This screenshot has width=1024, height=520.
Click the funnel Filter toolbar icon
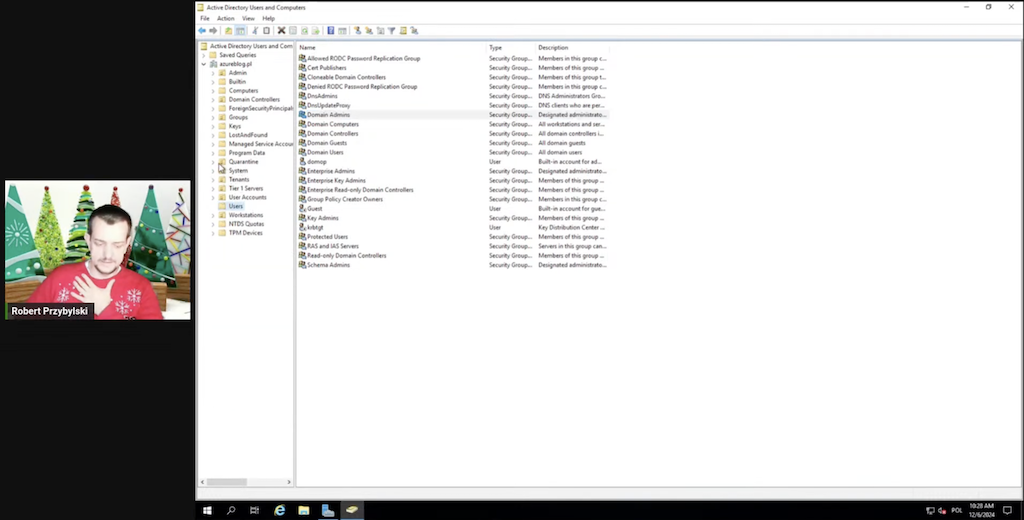(391, 31)
